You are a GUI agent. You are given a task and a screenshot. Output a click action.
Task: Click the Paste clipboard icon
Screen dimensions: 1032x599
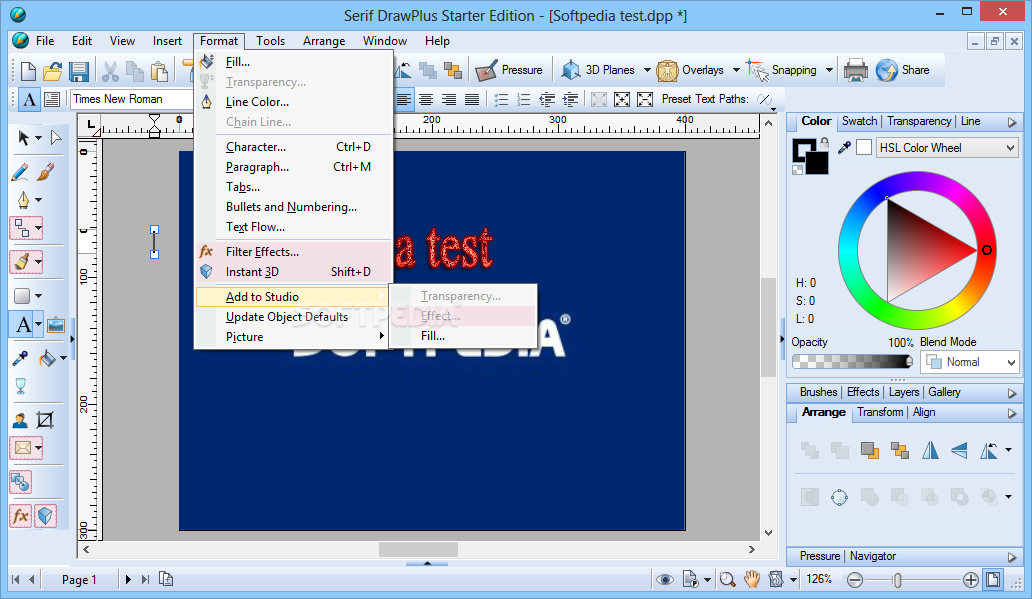[159, 70]
